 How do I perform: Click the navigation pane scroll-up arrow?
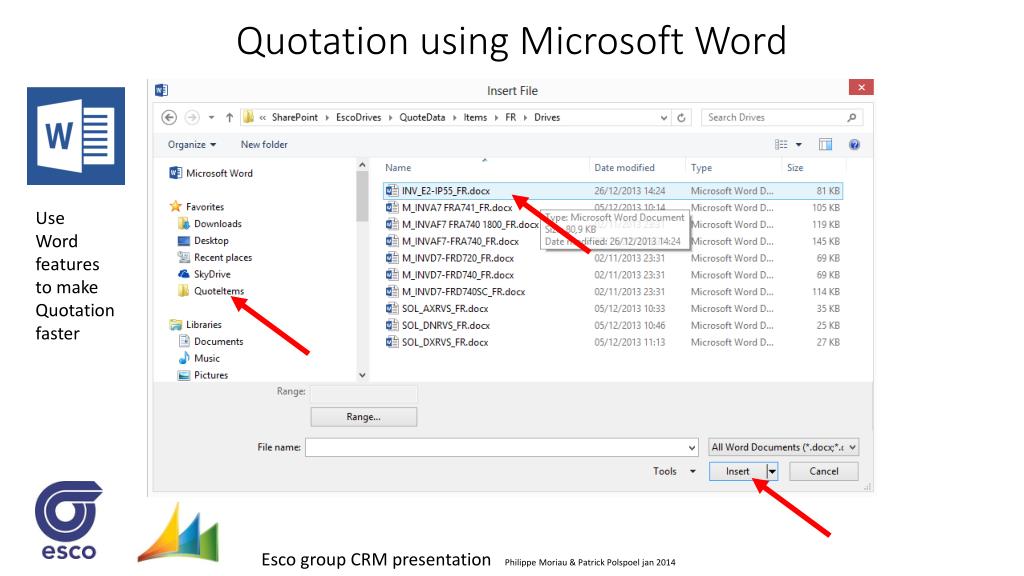click(x=362, y=166)
